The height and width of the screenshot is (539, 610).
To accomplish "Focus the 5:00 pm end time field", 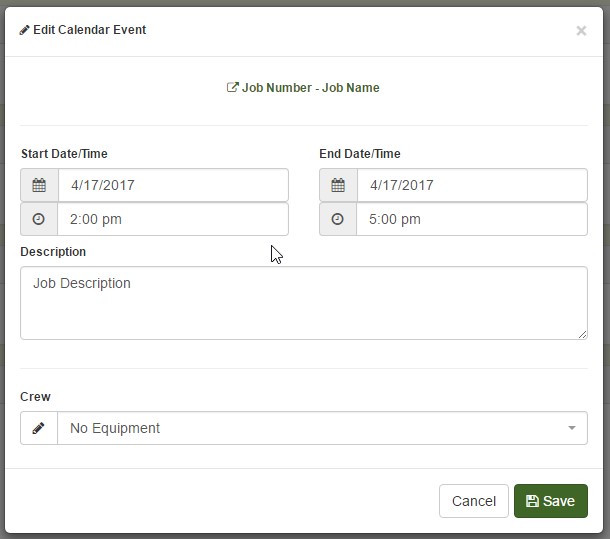I will (x=472, y=219).
